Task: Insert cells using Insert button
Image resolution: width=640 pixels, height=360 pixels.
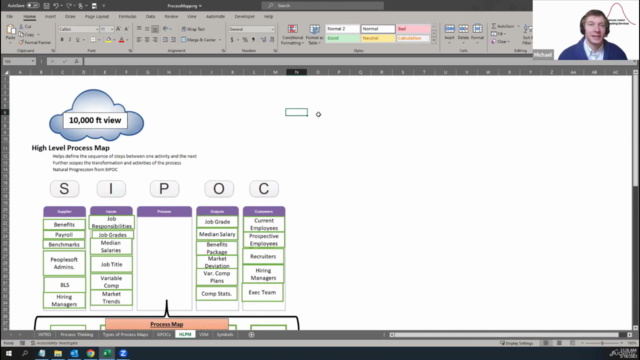Action: pyautogui.click(x=449, y=33)
